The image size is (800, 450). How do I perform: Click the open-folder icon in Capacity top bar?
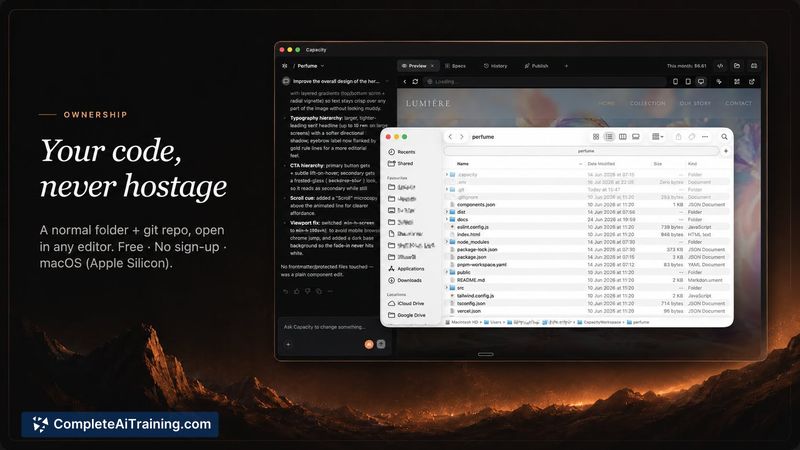tap(737, 66)
